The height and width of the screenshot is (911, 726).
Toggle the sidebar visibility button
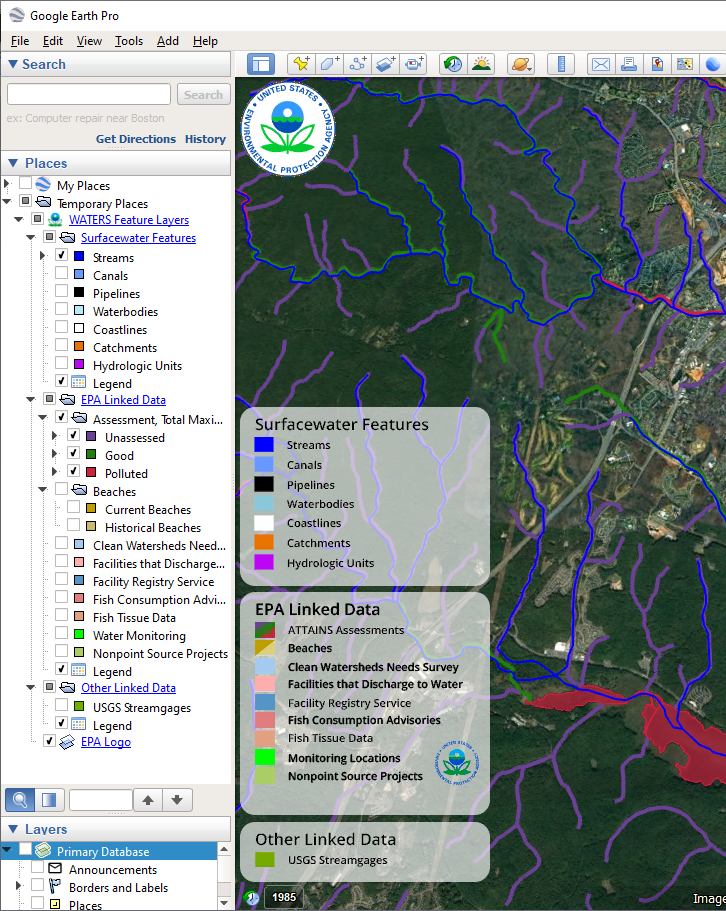pyautogui.click(x=261, y=64)
